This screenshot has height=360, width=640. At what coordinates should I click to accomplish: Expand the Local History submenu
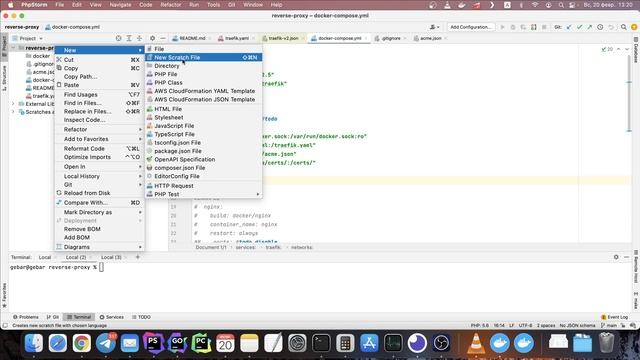click(x=100, y=176)
